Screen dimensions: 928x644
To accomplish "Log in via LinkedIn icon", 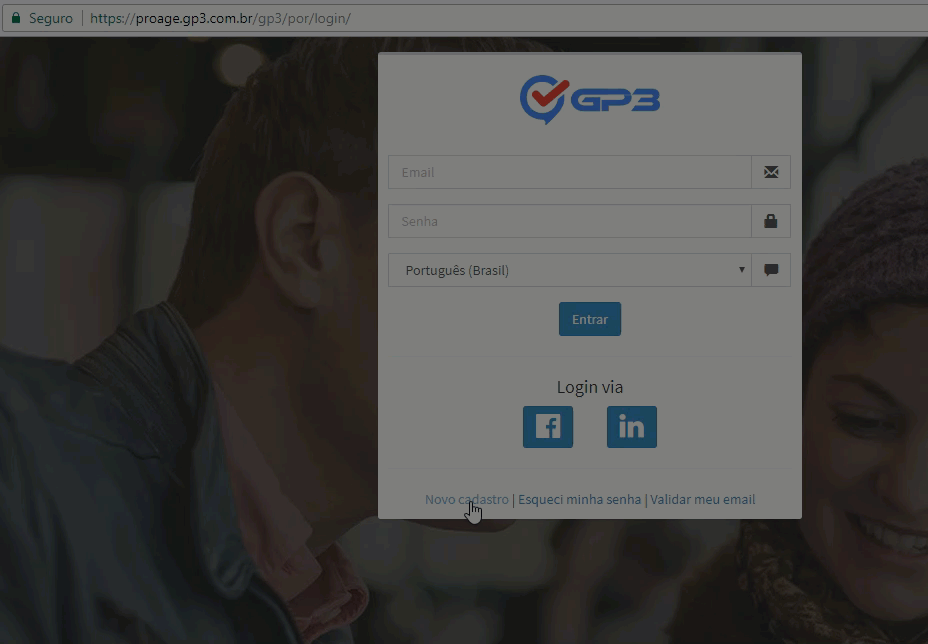I will (631, 427).
